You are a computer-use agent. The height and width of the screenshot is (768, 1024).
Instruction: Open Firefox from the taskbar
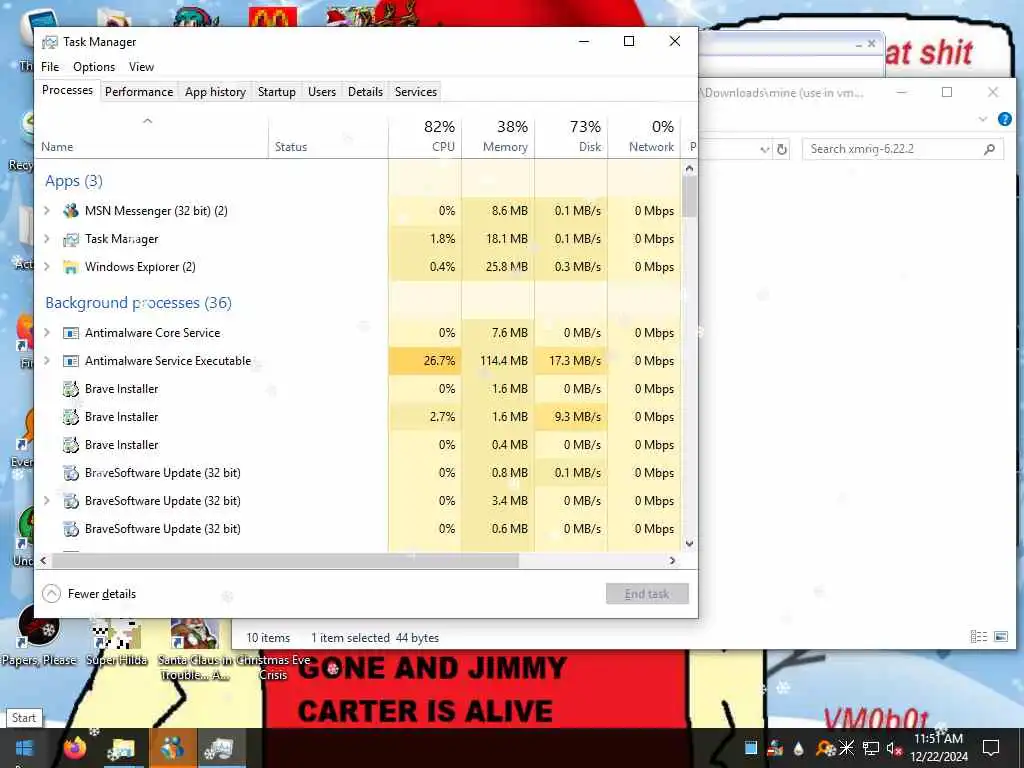click(x=75, y=748)
